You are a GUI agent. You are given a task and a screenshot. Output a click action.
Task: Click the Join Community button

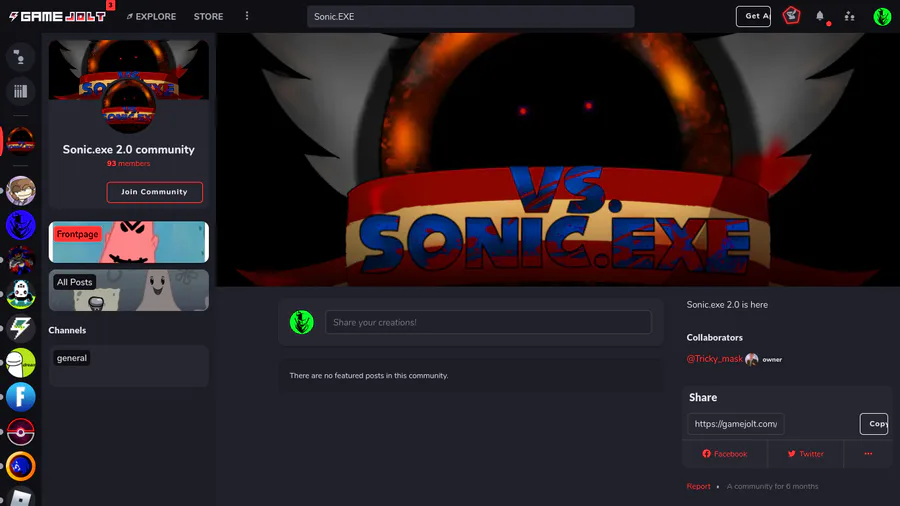[154, 192]
